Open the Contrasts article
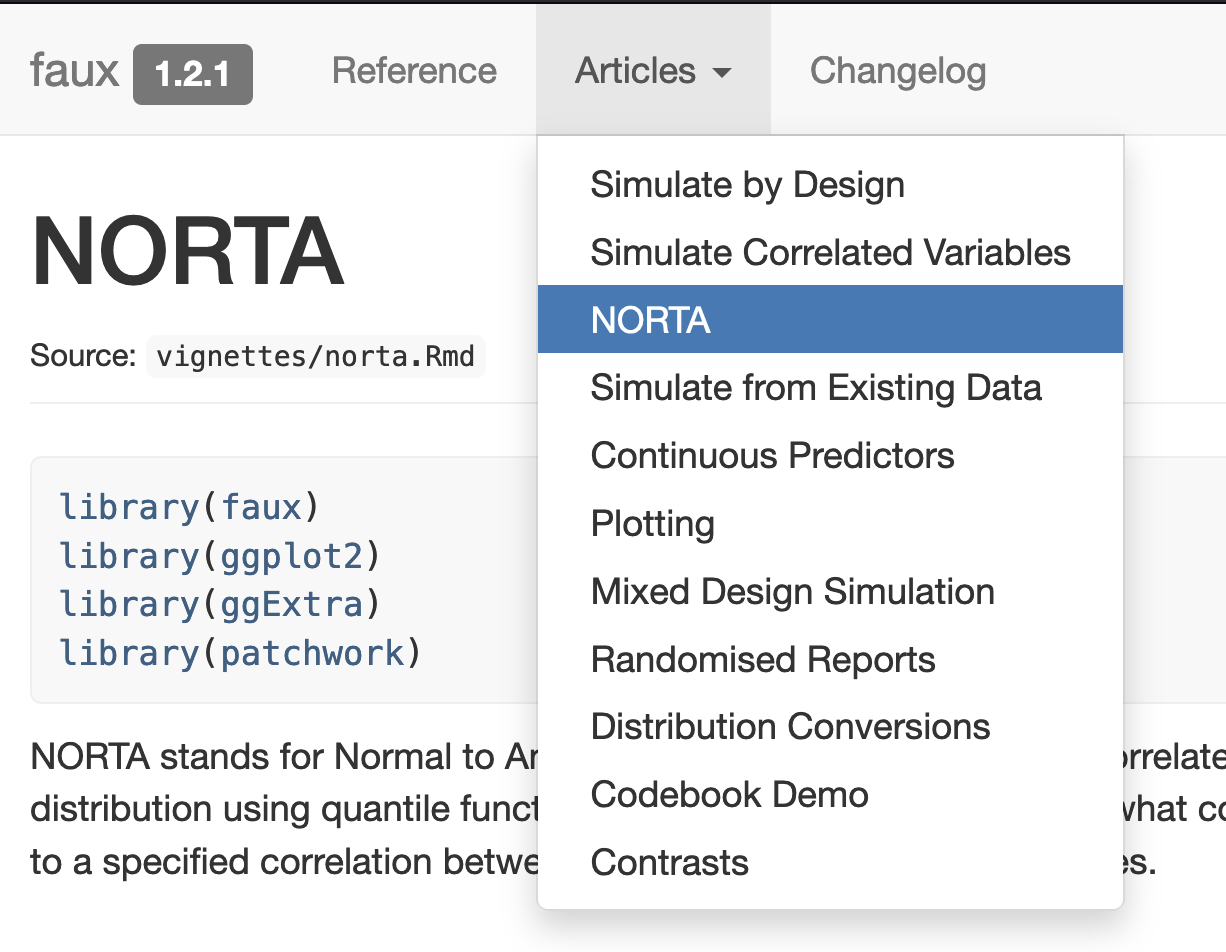1226x952 pixels. tap(669, 862)
